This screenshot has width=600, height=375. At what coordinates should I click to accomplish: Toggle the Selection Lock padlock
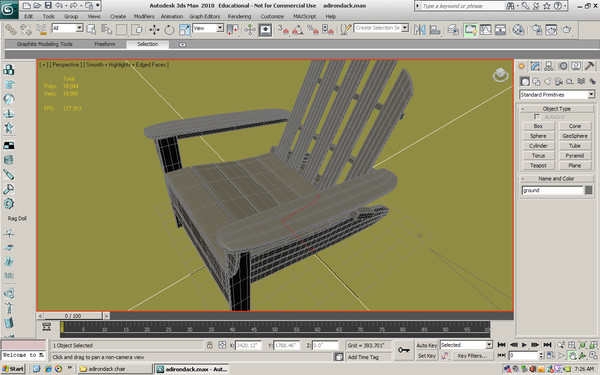pyautogui.click(x=210, y=345)
